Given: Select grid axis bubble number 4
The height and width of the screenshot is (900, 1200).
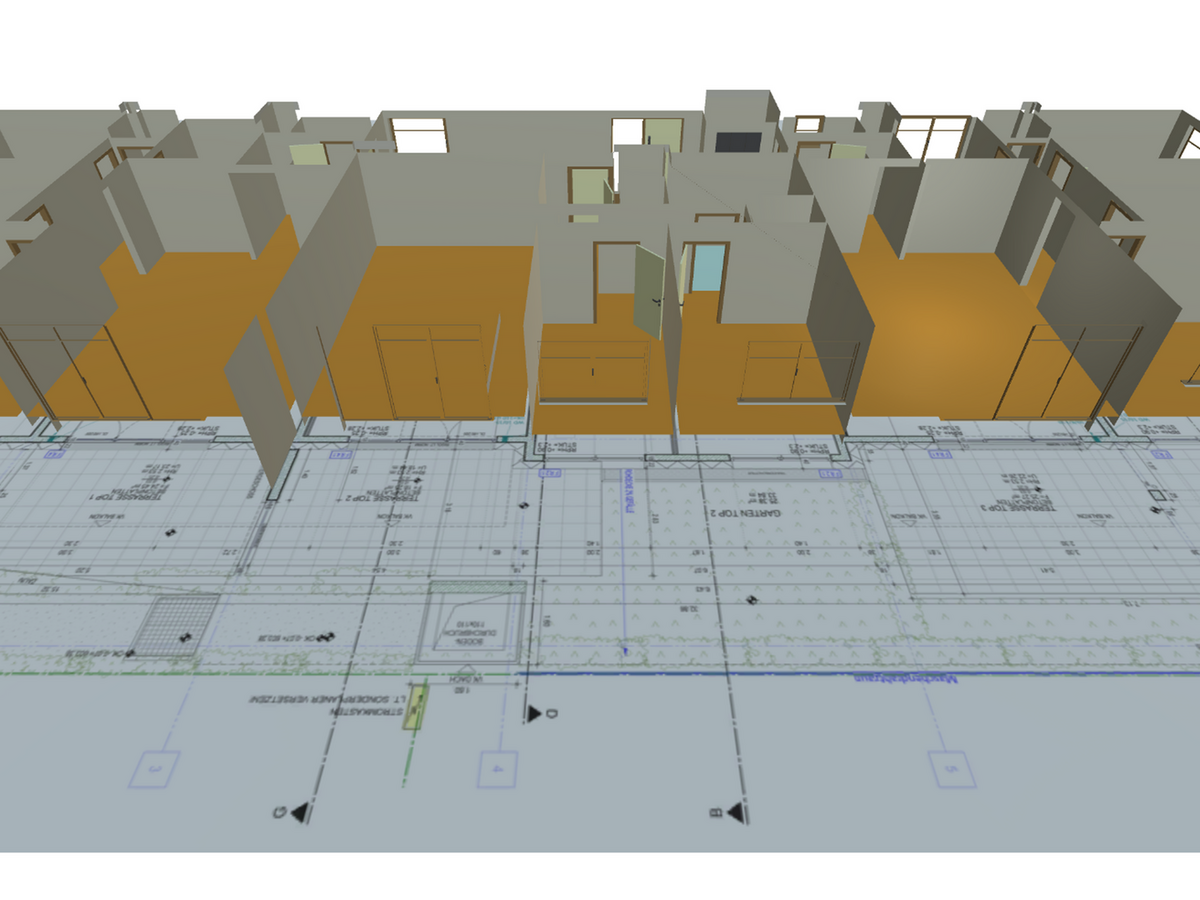Looking at the screenshot, I should 497,768.
